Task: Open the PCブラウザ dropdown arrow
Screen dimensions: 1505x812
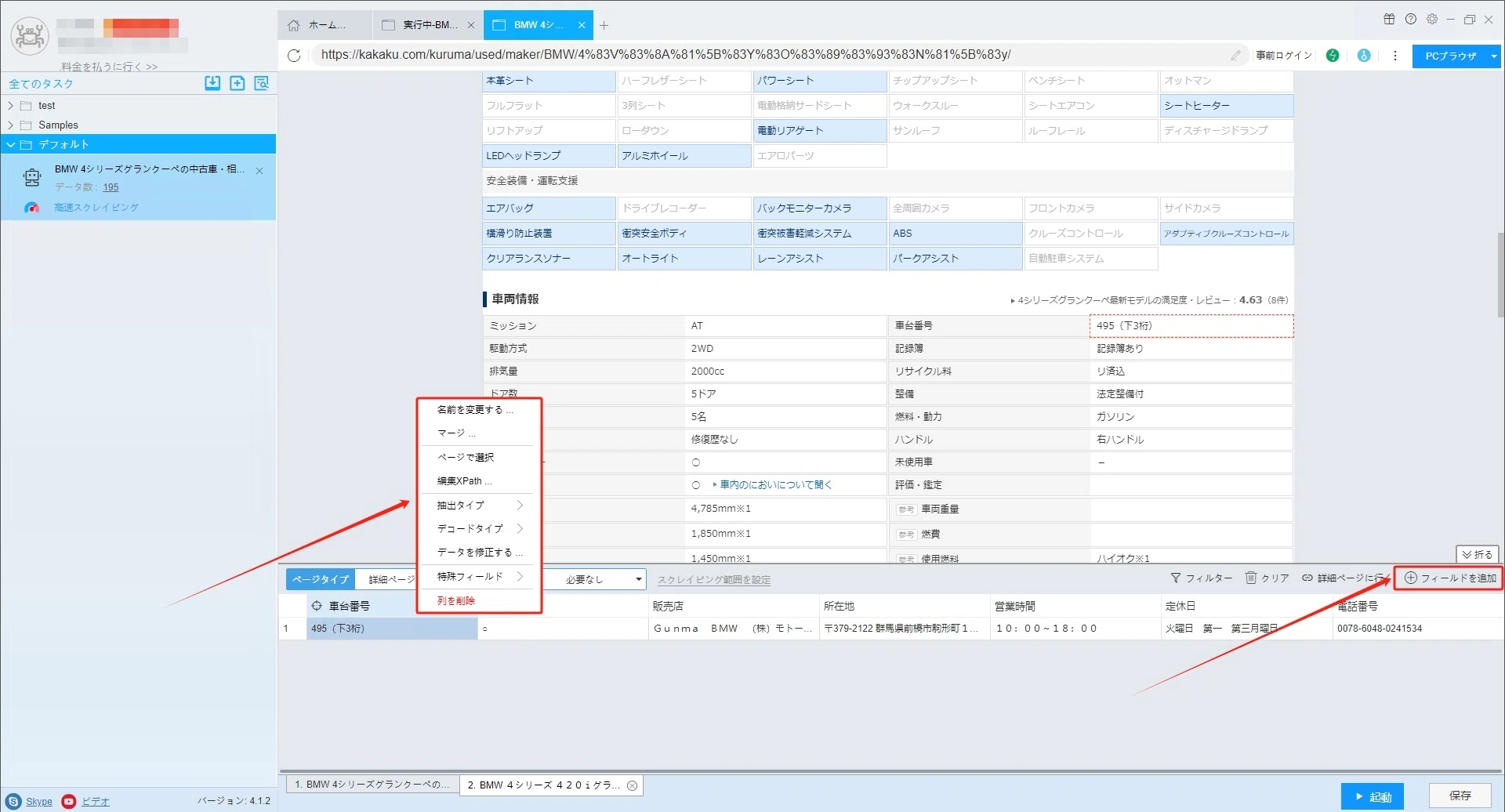Action: [x=1494, y=56]
